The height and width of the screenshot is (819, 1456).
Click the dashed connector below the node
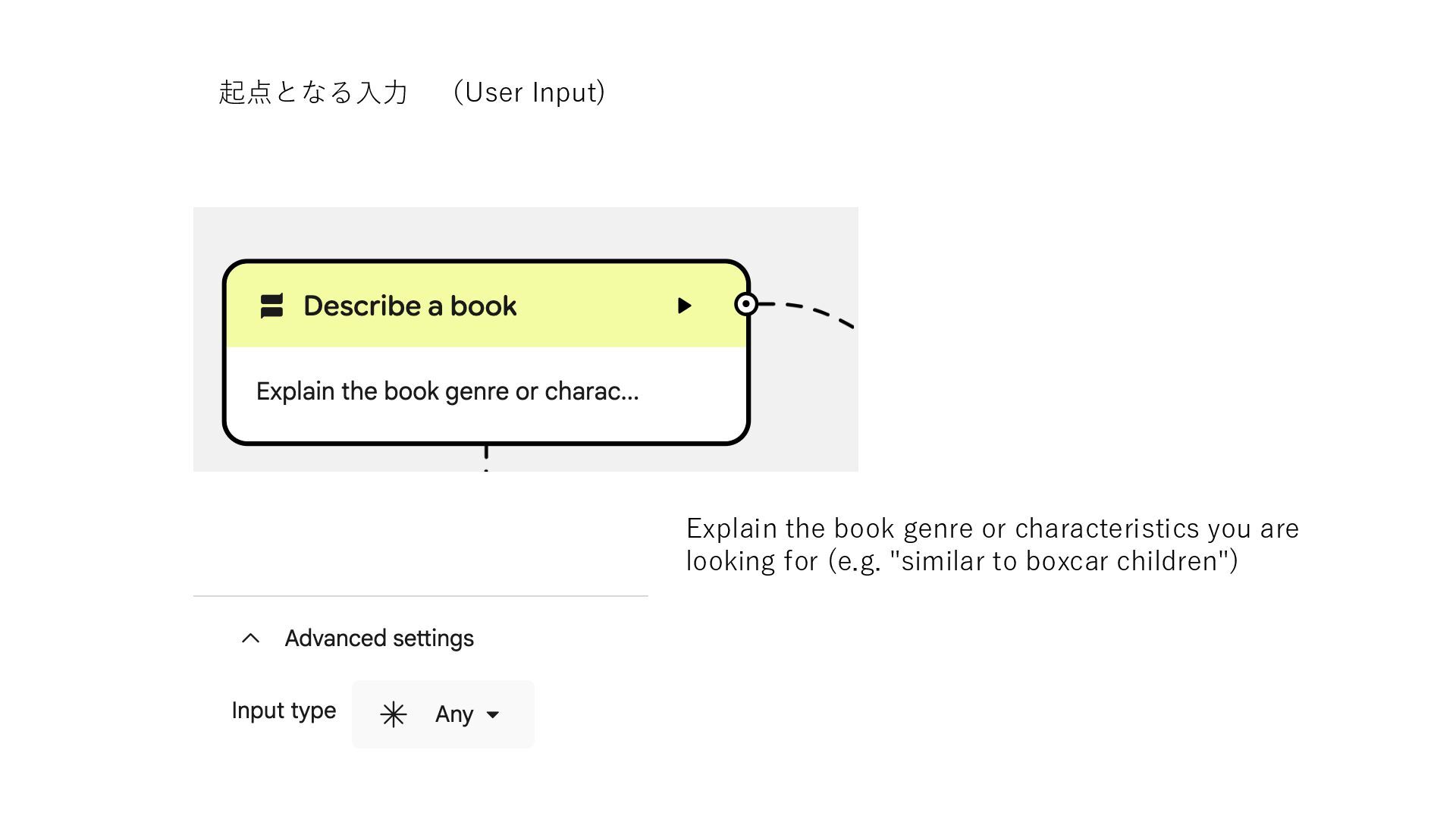point(486,457)
